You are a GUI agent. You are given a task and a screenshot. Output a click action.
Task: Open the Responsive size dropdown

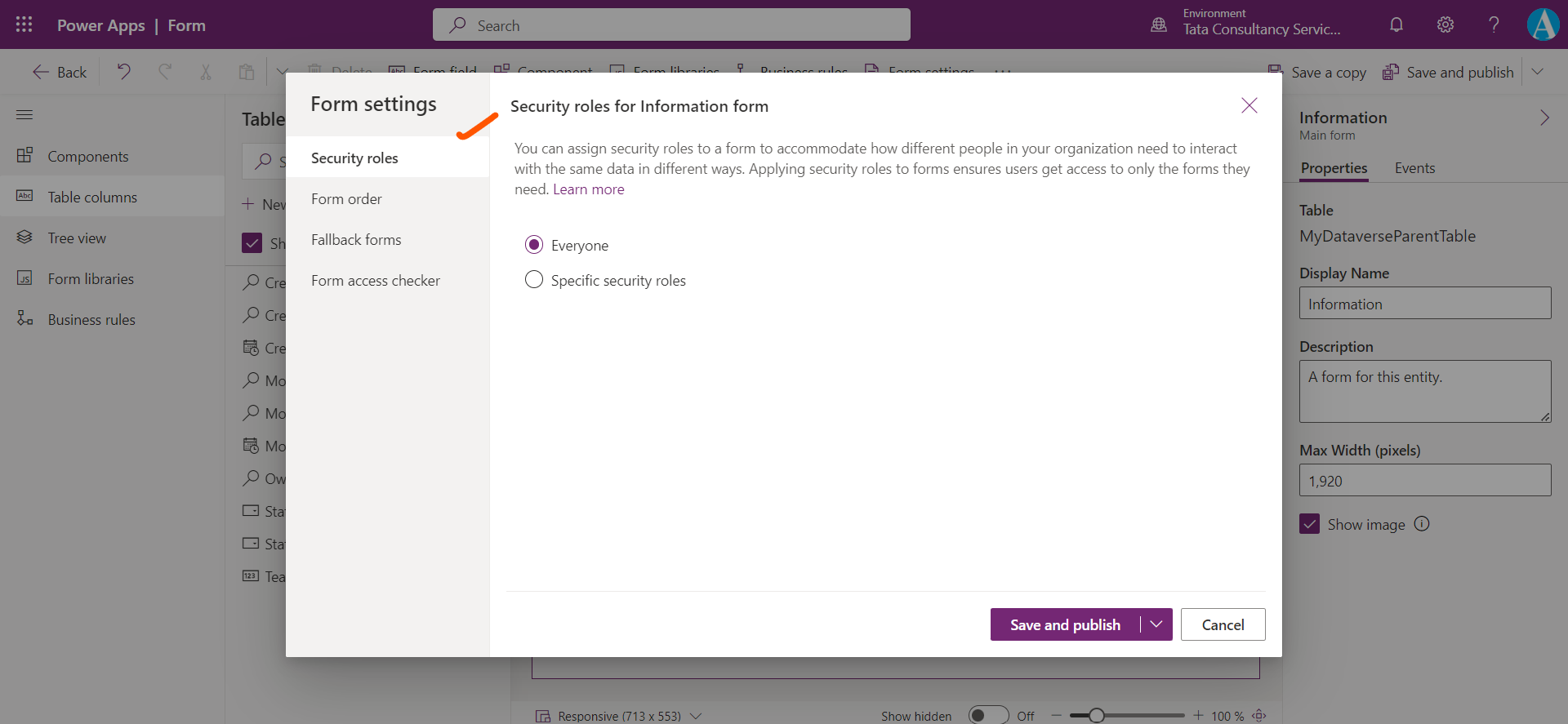(x=696, y=716)
